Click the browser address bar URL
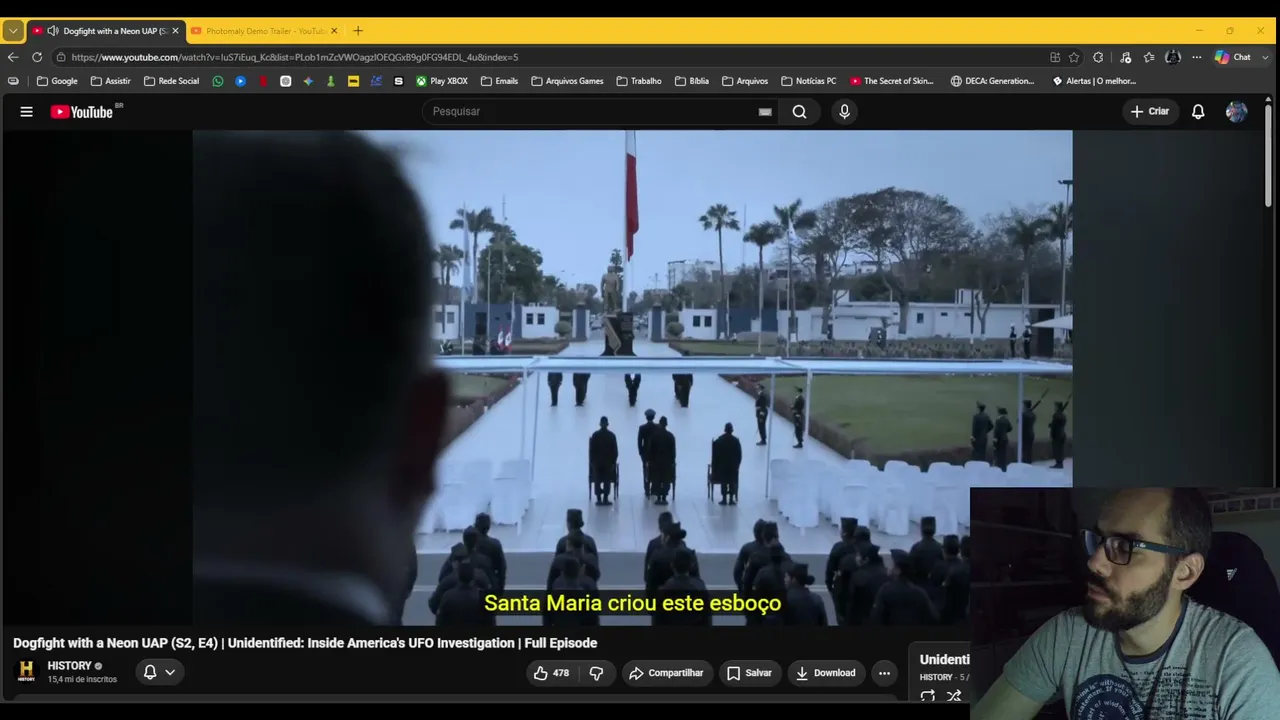The image size is (1280, 720). point(295,57)
